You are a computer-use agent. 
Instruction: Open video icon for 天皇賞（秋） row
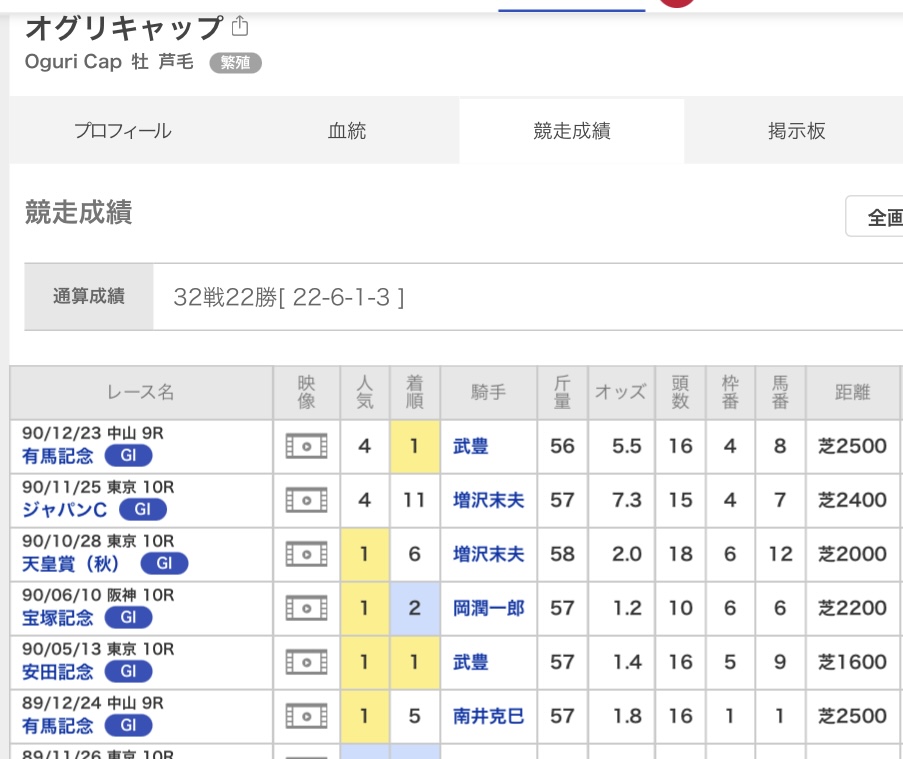(x=306, y=555)
